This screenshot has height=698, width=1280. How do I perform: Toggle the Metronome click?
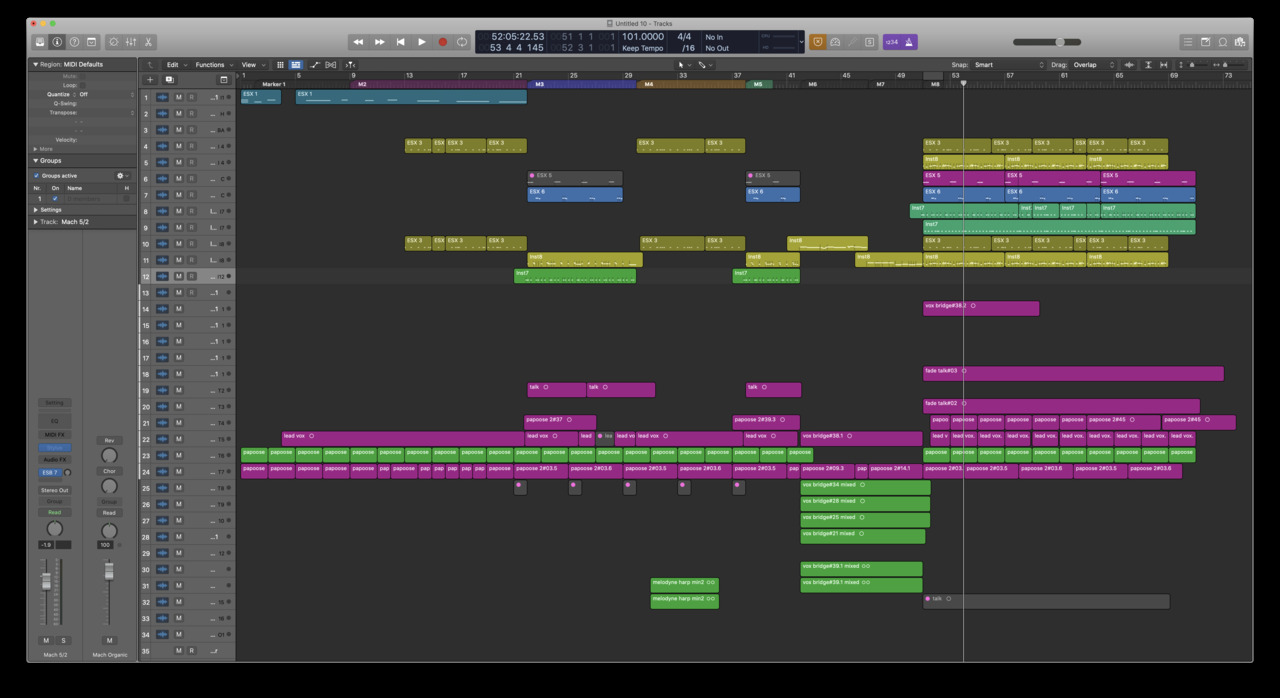click(x=910, y=42)
